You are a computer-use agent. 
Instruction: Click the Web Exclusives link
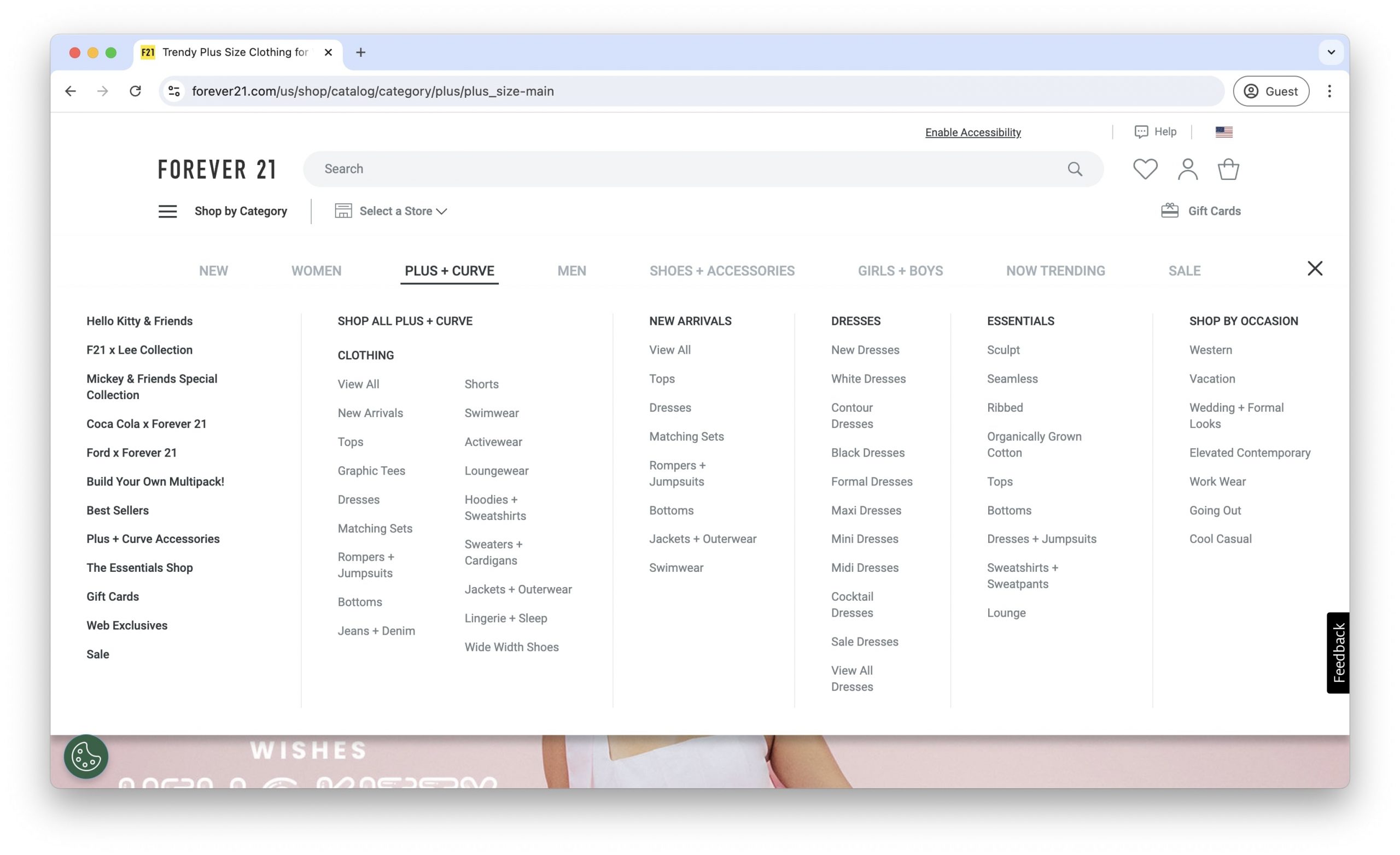[127, 625]
